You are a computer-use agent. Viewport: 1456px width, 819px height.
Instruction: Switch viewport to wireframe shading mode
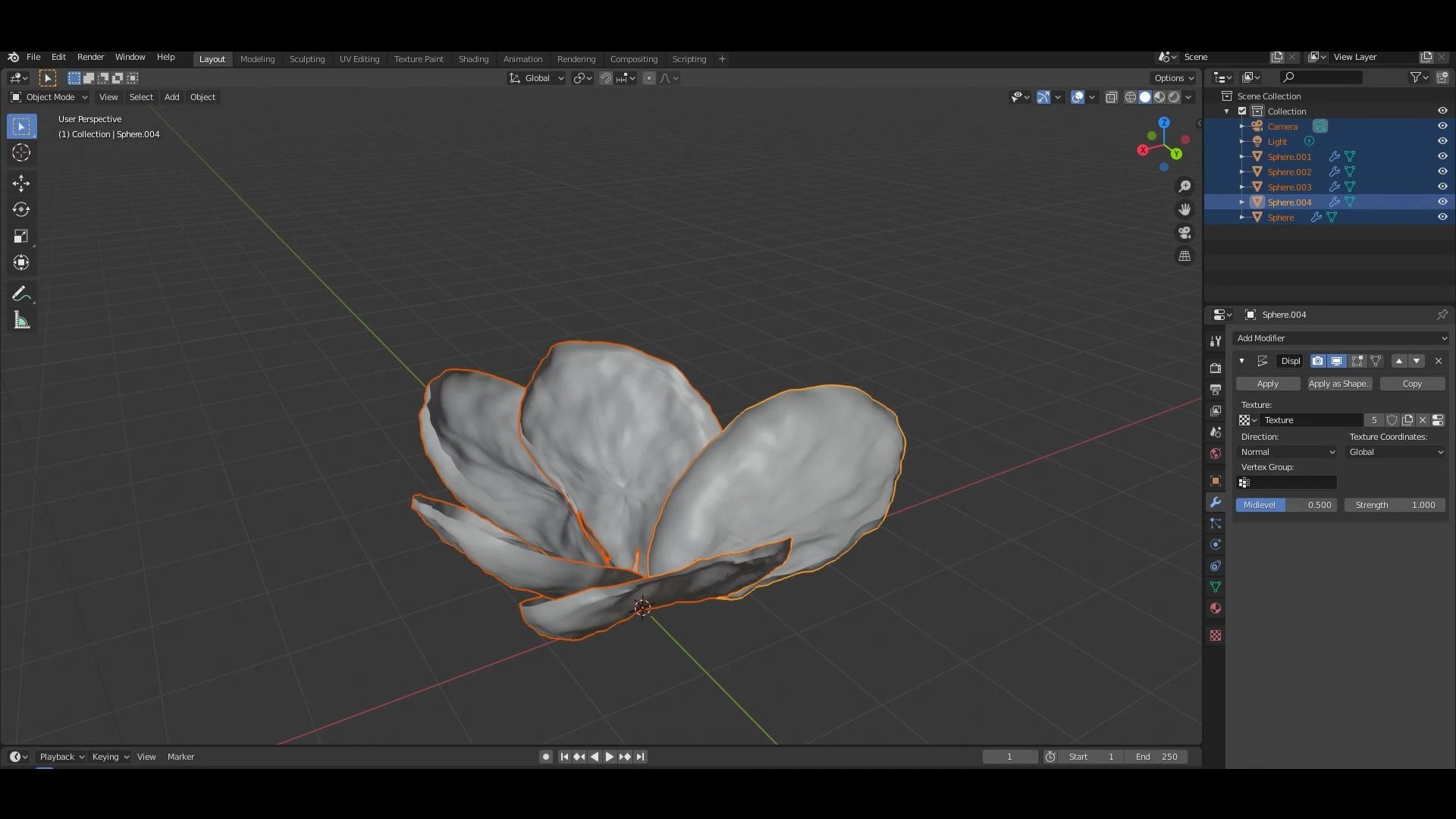(x=1129, y=97)
